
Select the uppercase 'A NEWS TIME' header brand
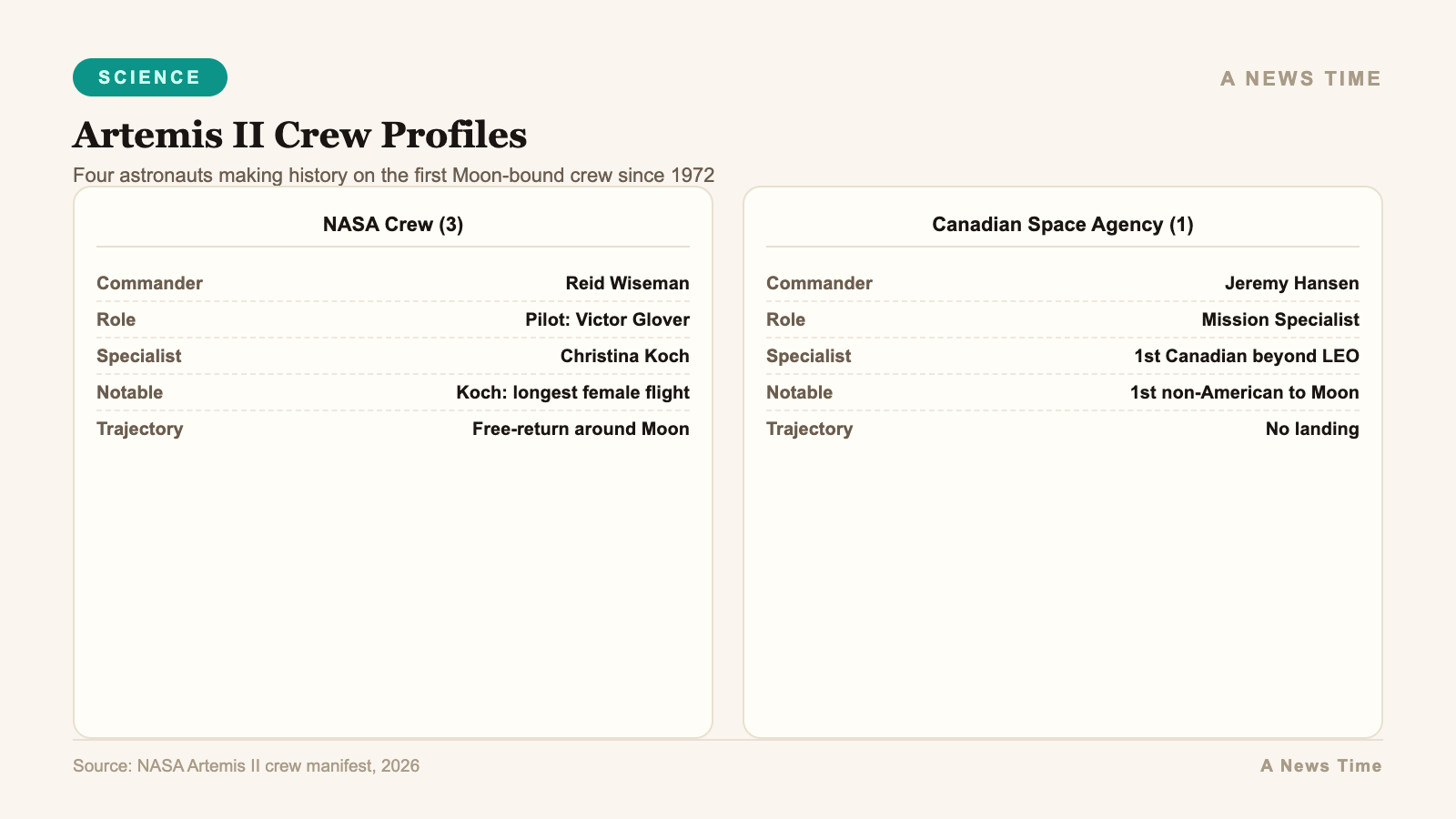[1300, 78]
